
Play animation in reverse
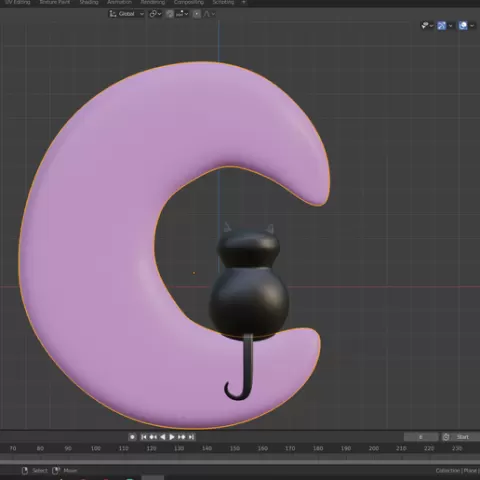pos(163,437)
